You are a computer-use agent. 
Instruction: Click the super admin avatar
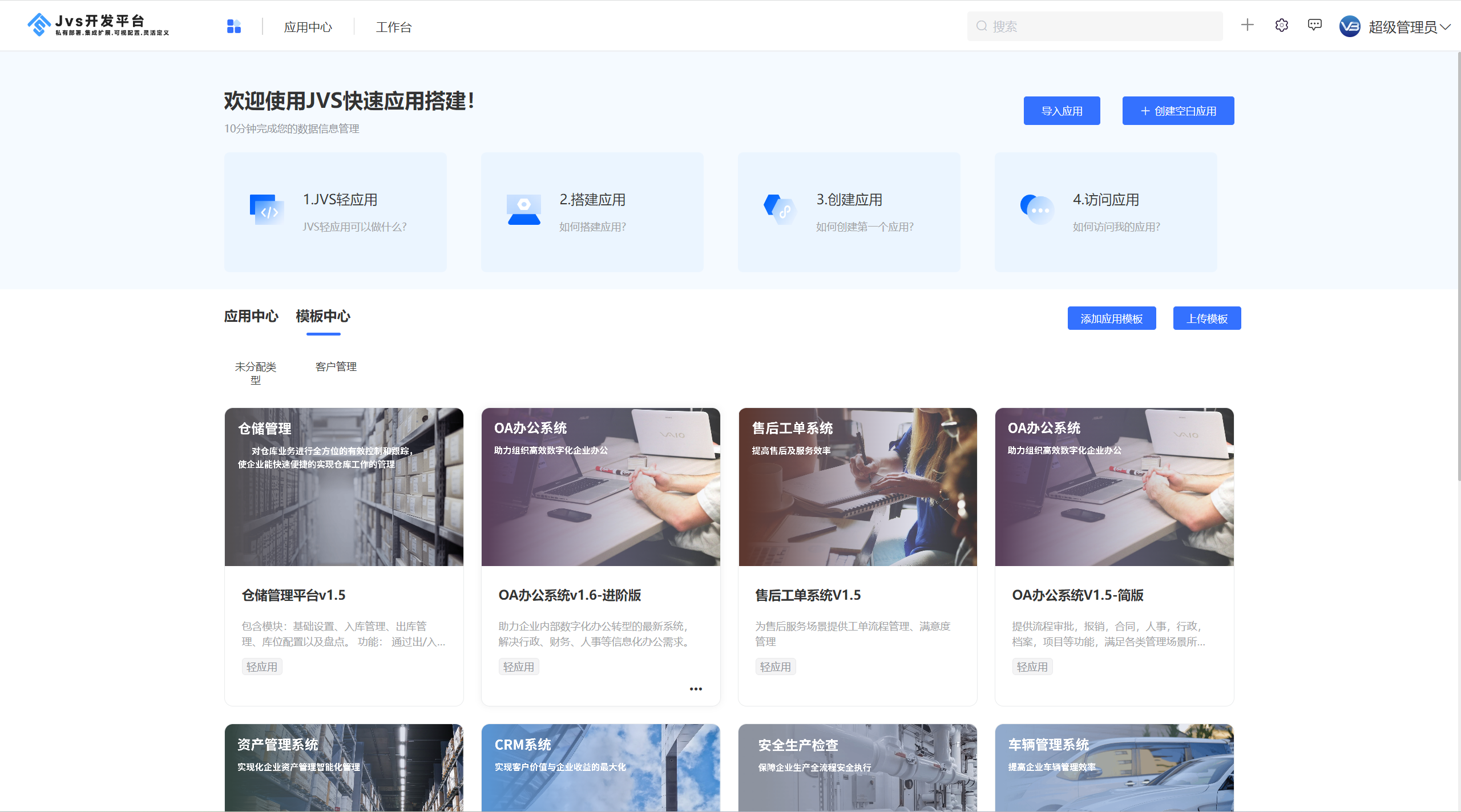[1350, 26]
